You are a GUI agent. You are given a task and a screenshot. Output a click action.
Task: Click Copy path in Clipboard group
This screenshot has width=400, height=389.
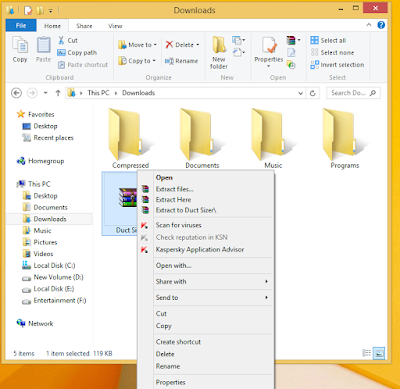point(77,53)
